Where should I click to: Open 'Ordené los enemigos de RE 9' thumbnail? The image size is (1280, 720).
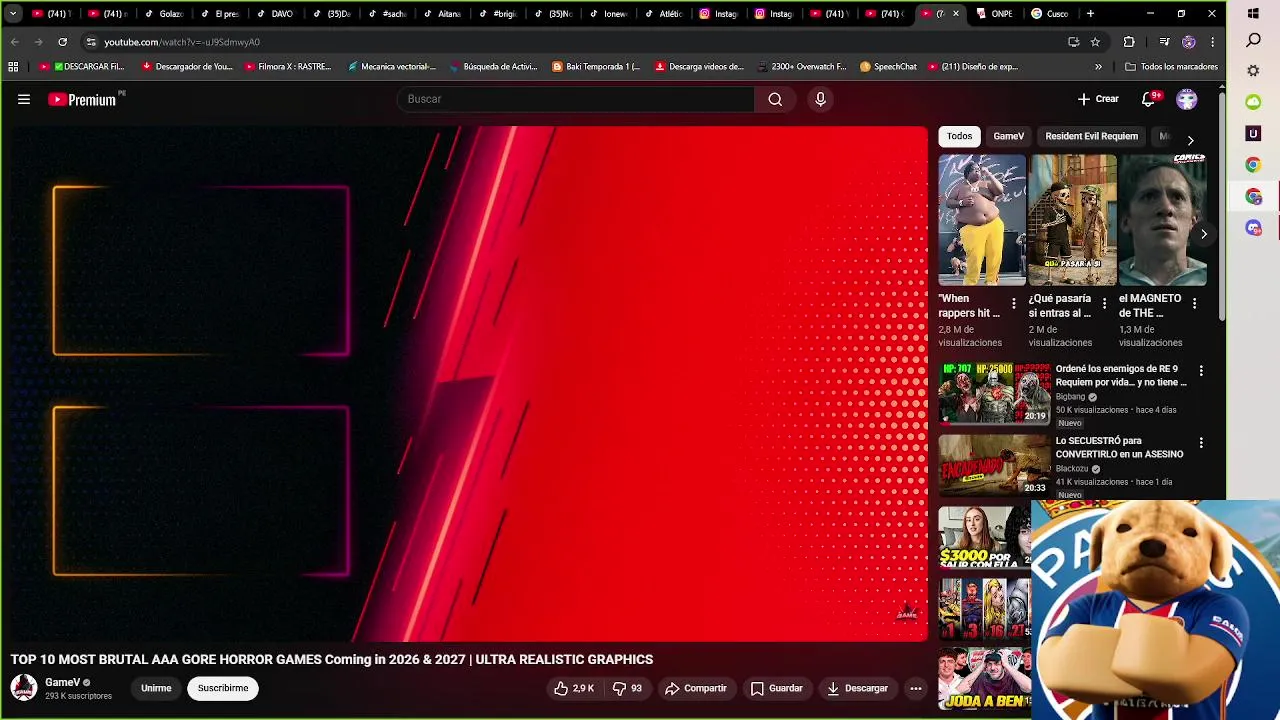tap(994, 393)
